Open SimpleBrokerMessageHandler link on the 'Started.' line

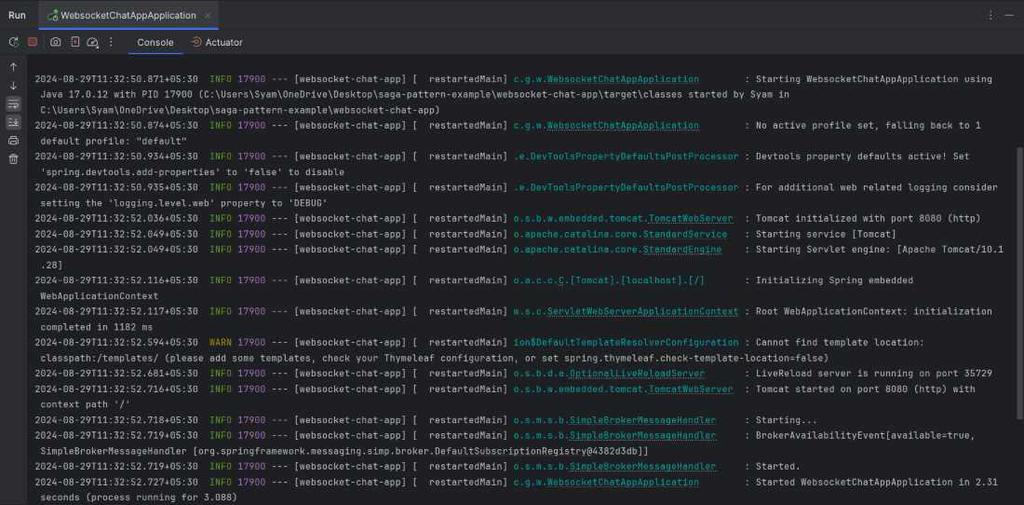point(643,466)
